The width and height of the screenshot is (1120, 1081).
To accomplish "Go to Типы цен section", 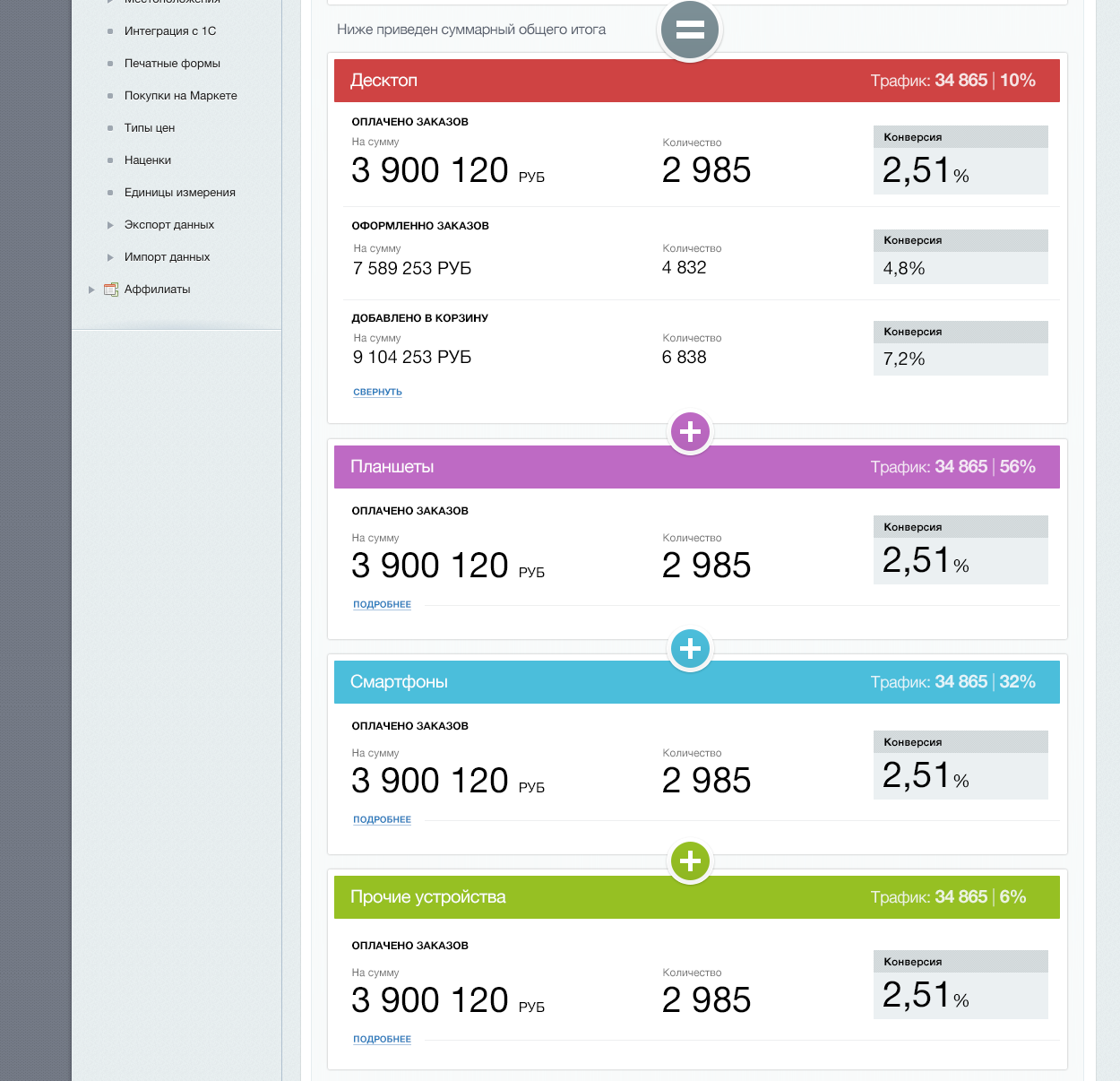I will click(x=150, y=128).
